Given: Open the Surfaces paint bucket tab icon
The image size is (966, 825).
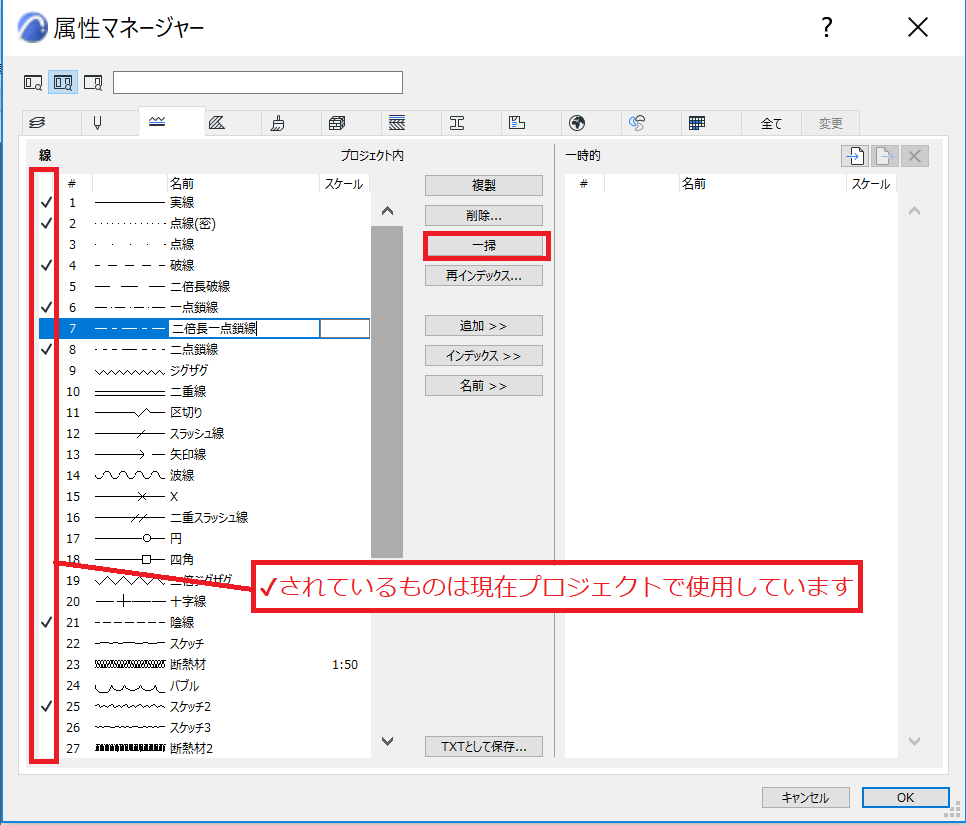Looking at the screenshot, I should [x=277, y=123].
